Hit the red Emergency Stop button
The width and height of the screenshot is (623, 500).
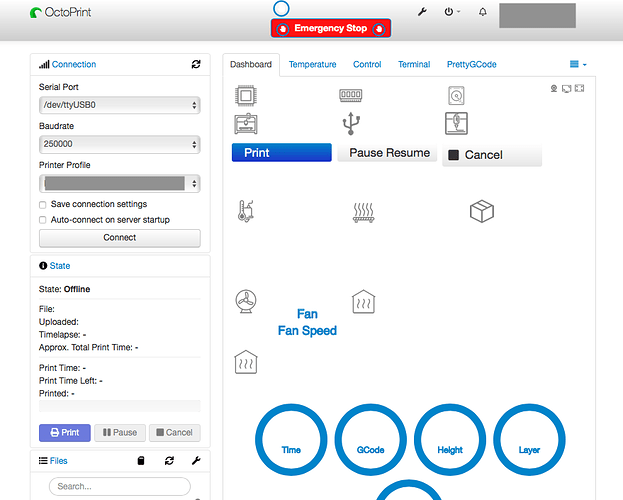pos(331,28)
